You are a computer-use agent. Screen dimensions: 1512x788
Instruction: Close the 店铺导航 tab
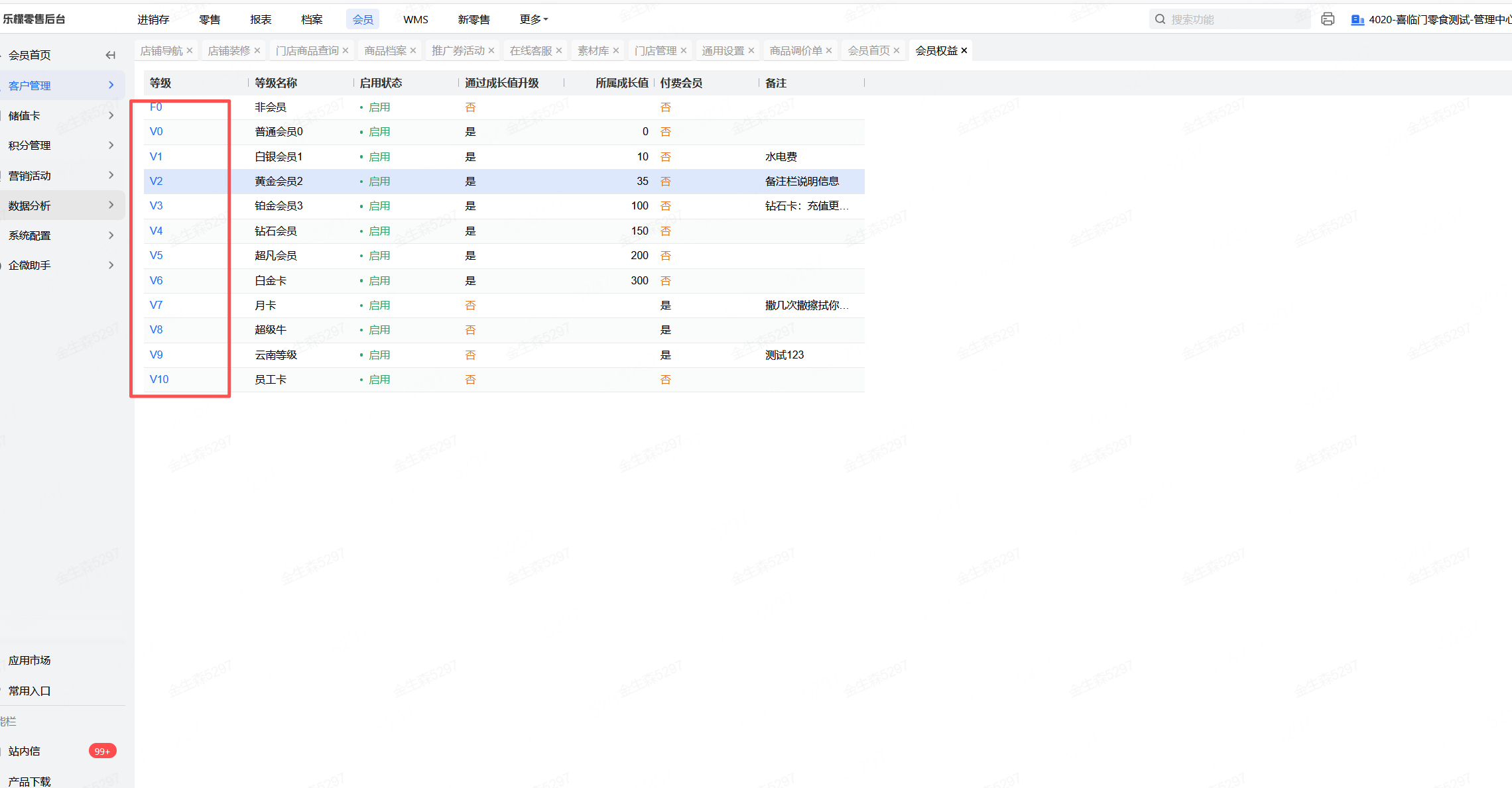pos(190,50)
